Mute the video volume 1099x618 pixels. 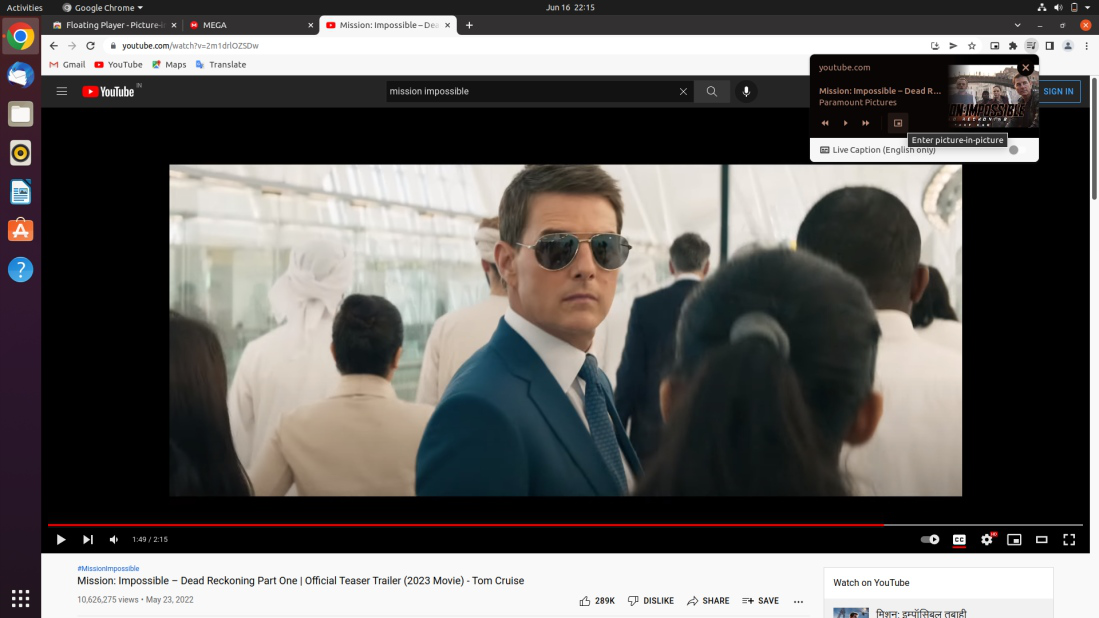point(114,540)
